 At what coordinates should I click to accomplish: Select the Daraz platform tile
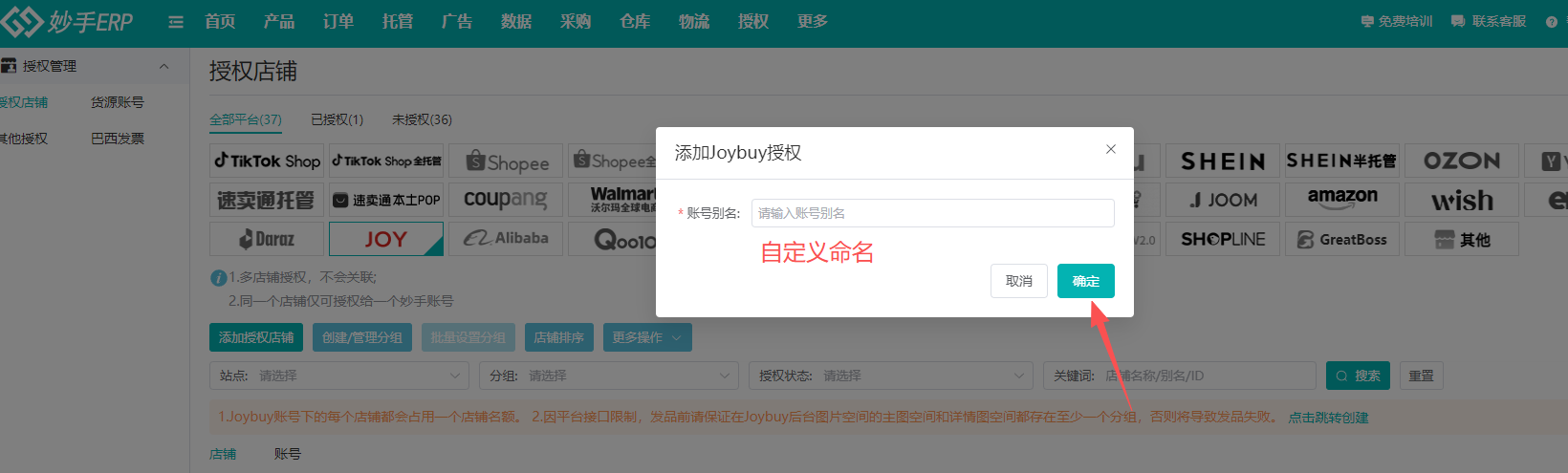(x=267, y=239)
